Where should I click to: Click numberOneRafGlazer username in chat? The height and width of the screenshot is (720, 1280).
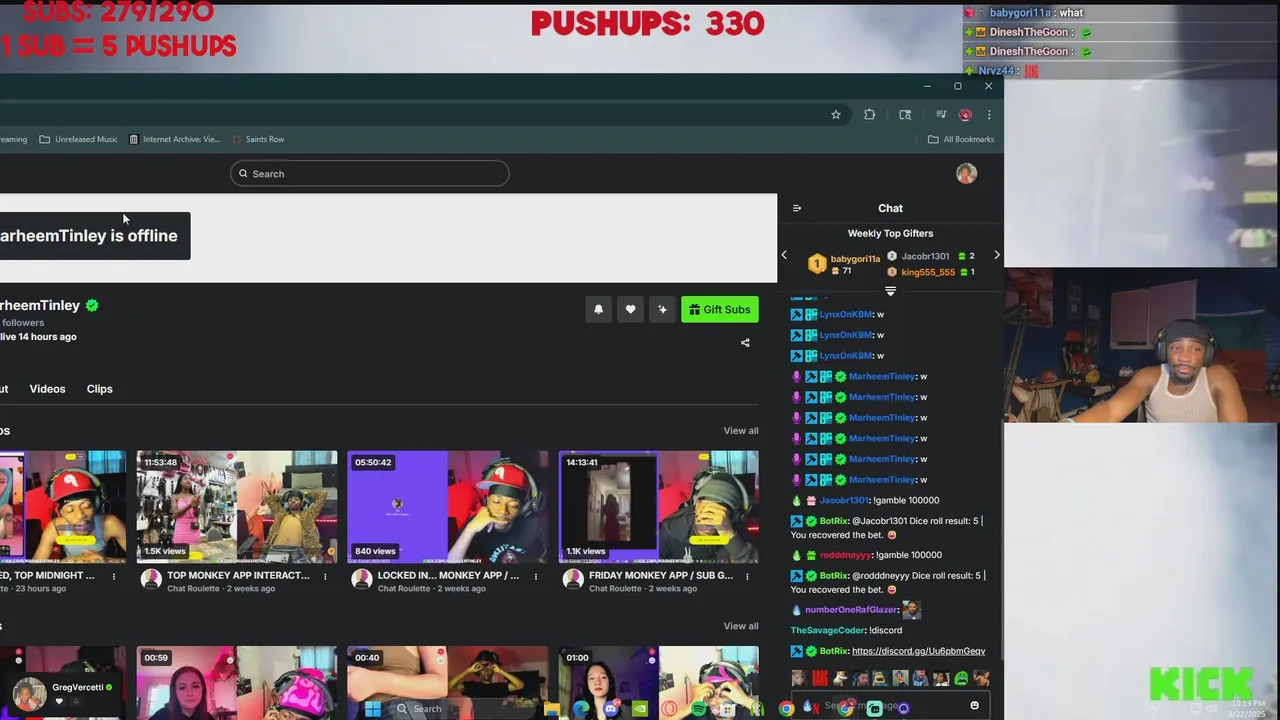(x=851, y=610)
